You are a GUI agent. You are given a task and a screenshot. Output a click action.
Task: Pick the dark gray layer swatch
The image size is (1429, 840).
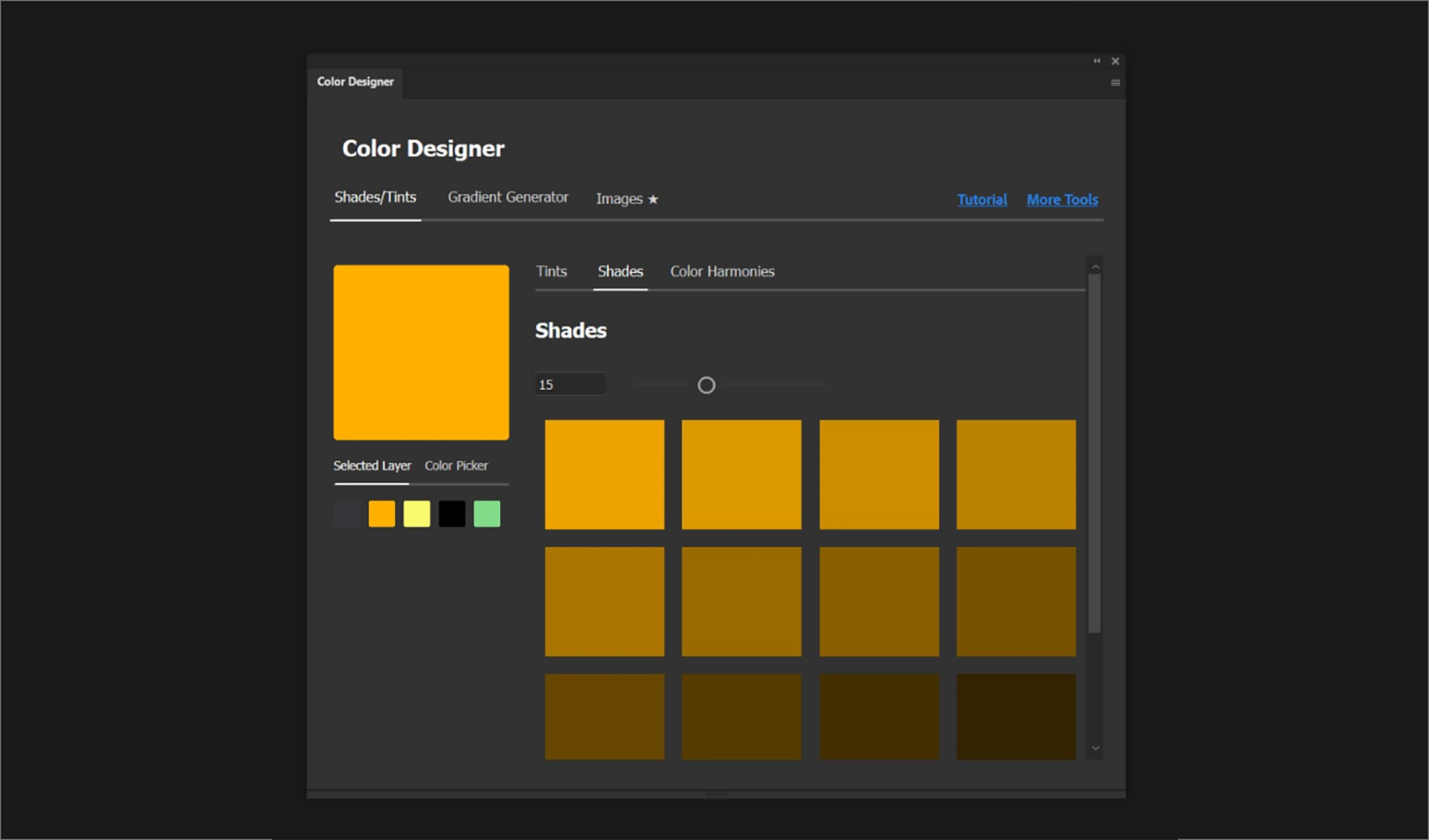[347, 513]
